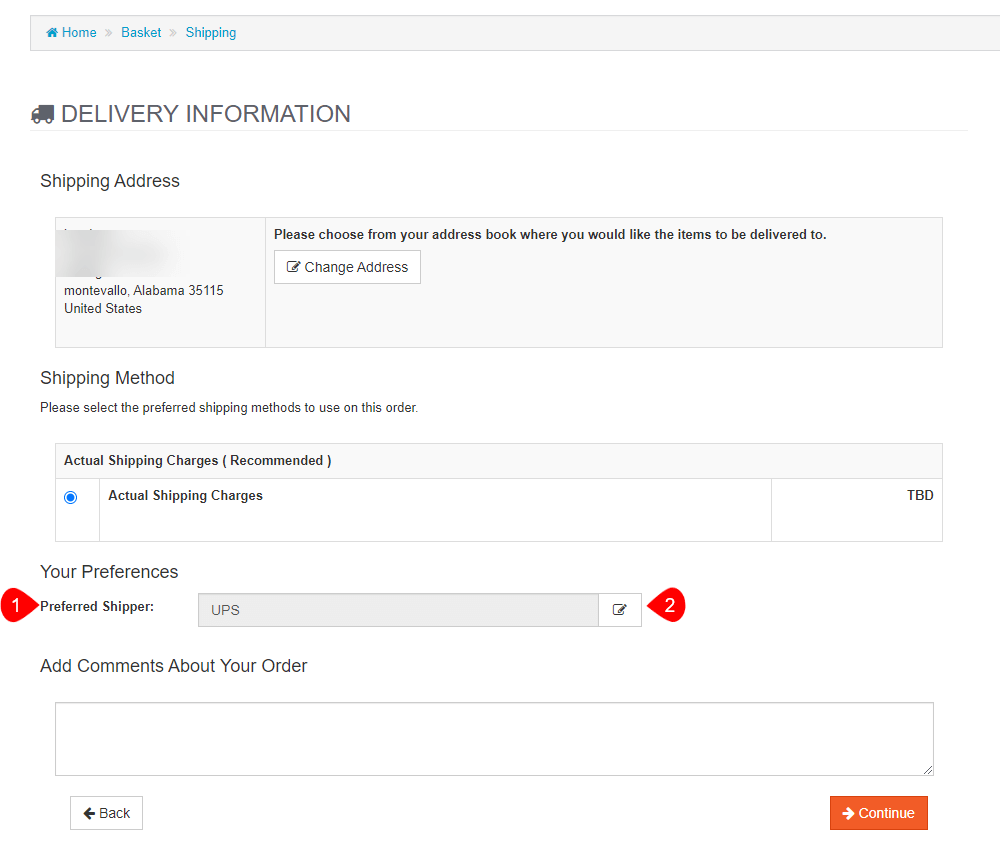Navigate to Home via breadcrumb text

[x=79, y=33]
